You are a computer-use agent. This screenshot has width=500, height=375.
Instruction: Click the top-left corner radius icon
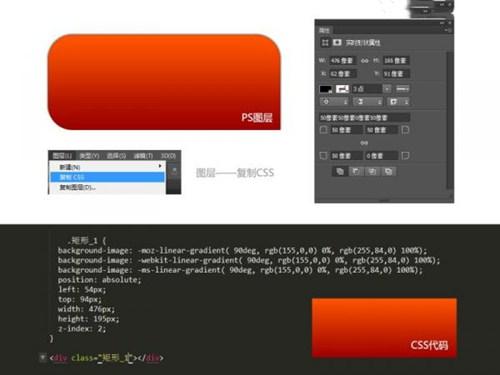[323, 130]
